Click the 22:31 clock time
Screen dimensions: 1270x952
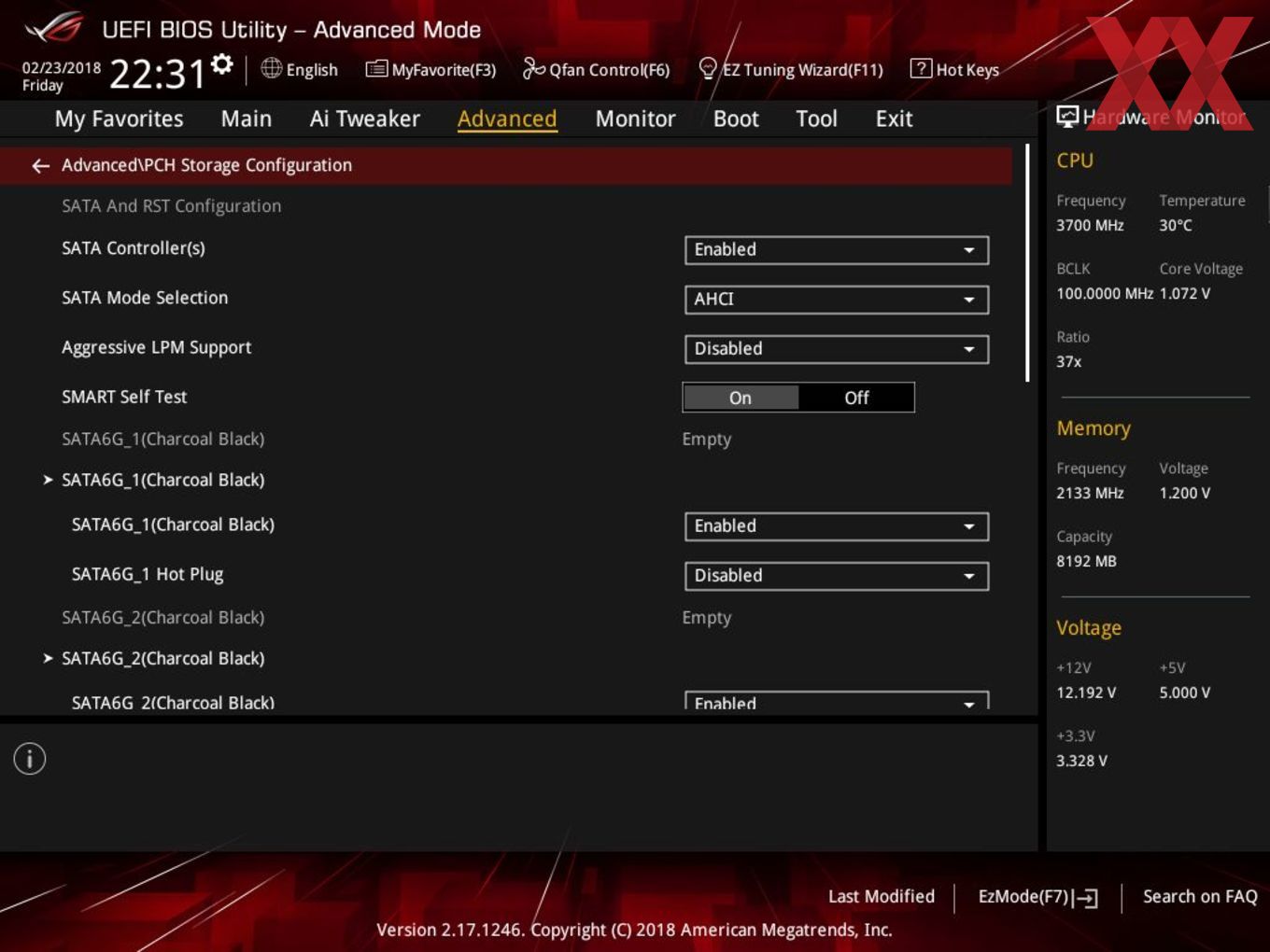pyautogui.click(x=157, y=74)
